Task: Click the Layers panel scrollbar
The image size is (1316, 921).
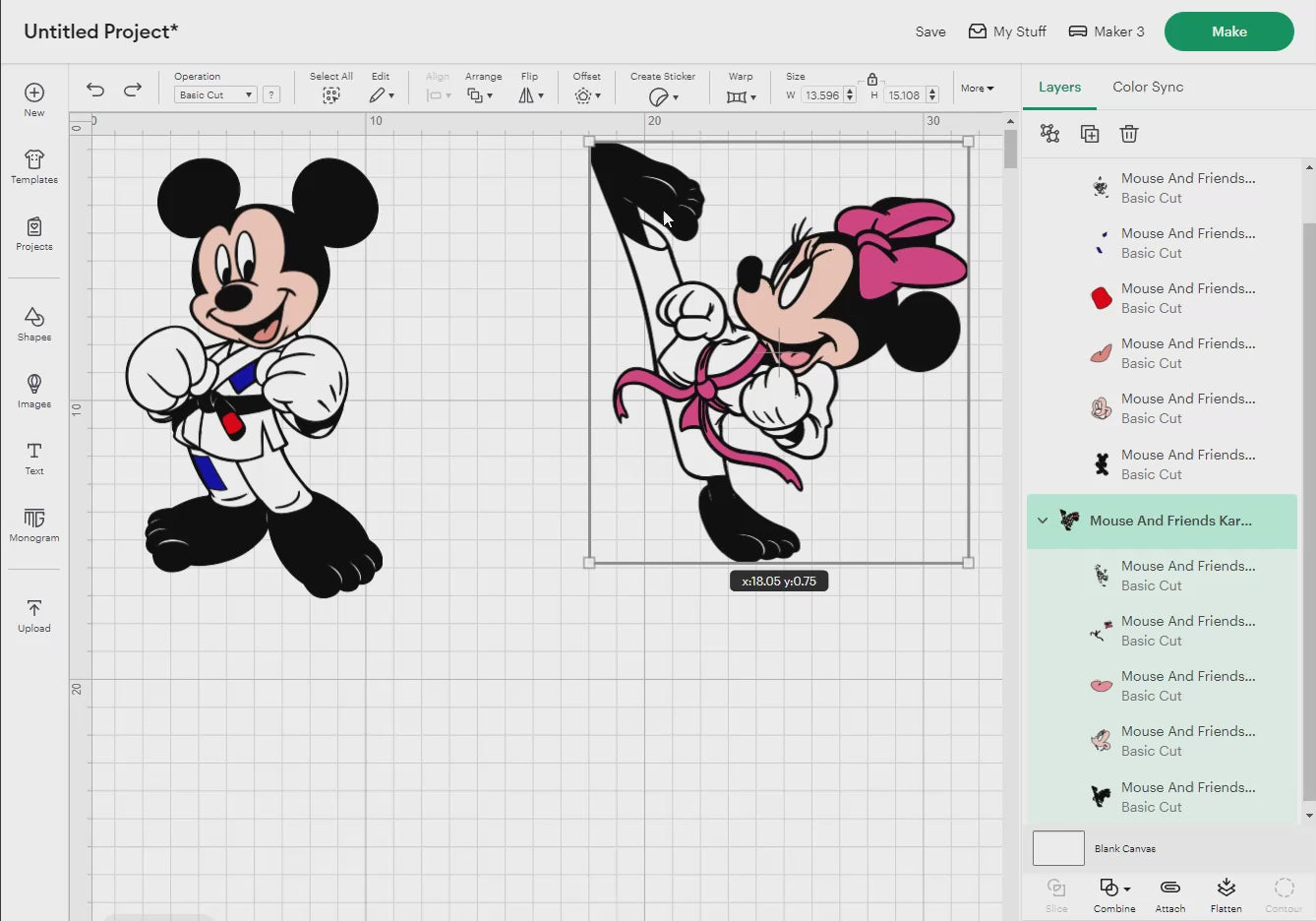Action: click(1308, 512)
